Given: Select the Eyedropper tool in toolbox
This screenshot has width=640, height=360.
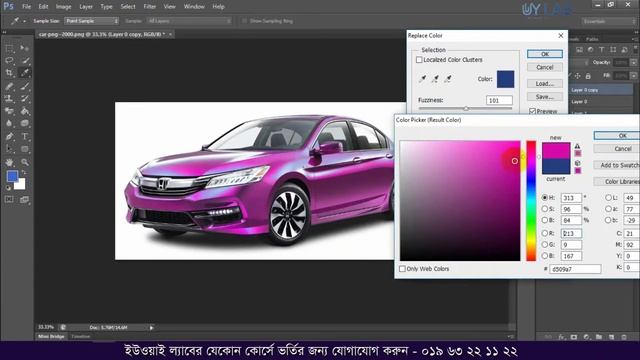Looking at the screenshot, I should pos(24,73).
